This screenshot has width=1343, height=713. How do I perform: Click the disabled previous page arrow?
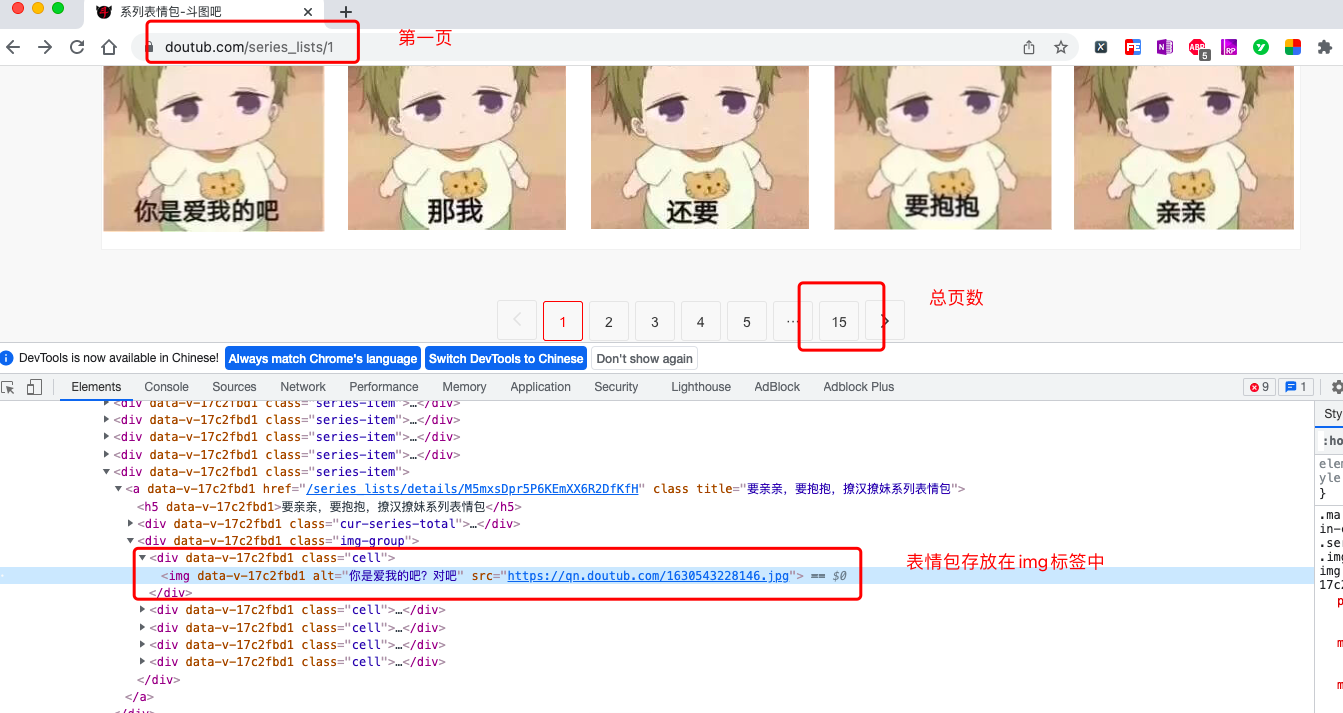(x=517, y=321)
